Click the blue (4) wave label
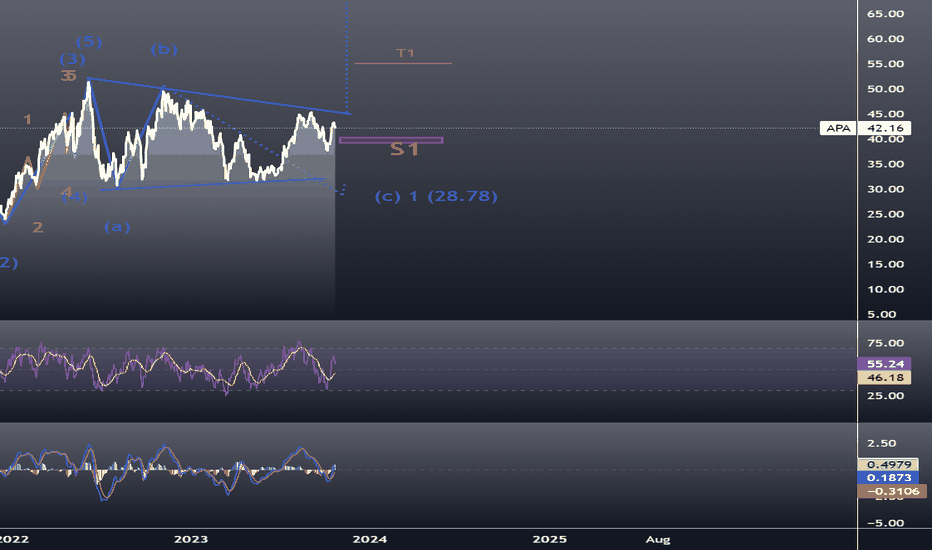The height and width of the screenshot is (550, 932). tap(75, 197)
